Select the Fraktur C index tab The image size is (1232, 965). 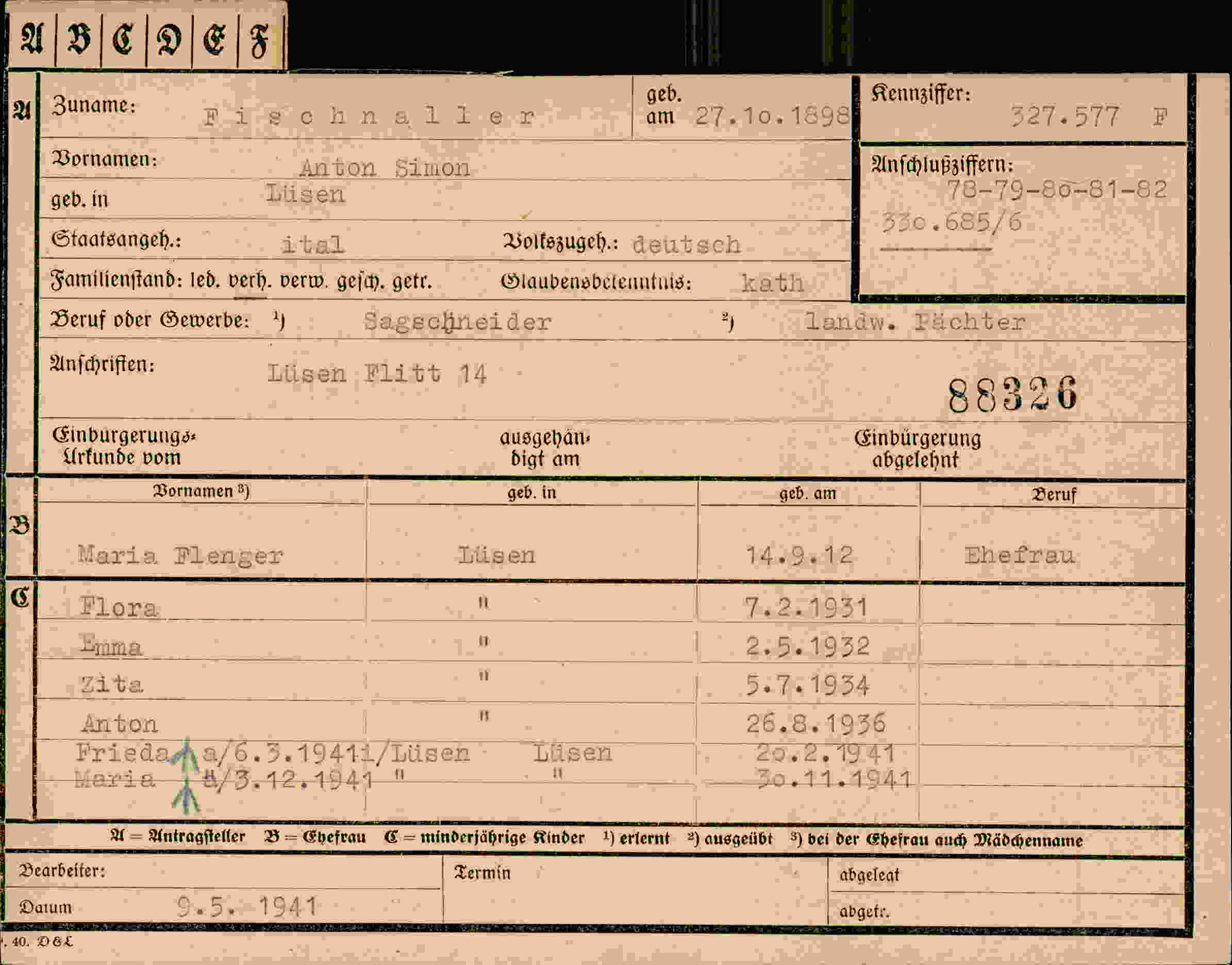(124, 41)
